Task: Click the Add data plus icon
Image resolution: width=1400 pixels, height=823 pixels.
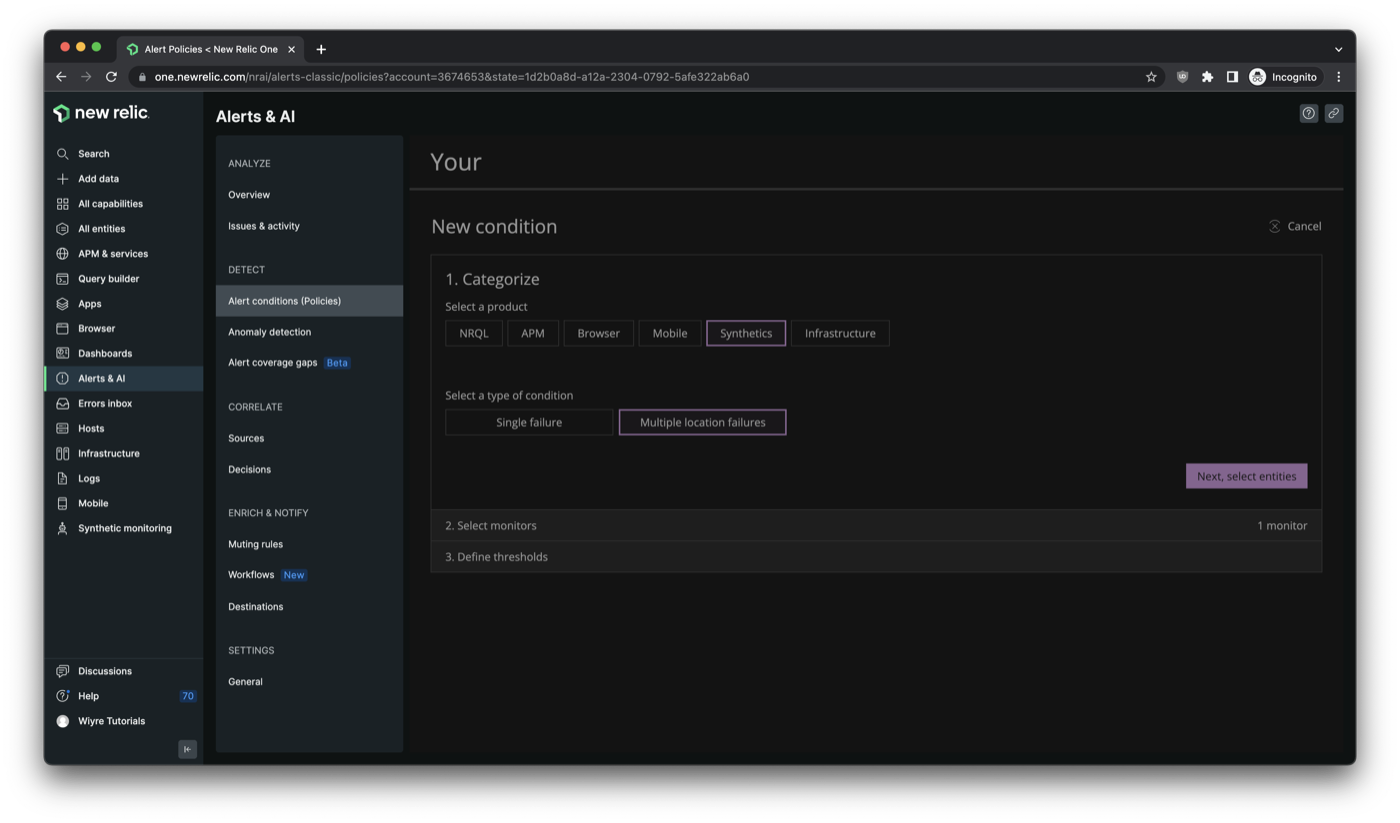Action: click(x=62, y=179)
